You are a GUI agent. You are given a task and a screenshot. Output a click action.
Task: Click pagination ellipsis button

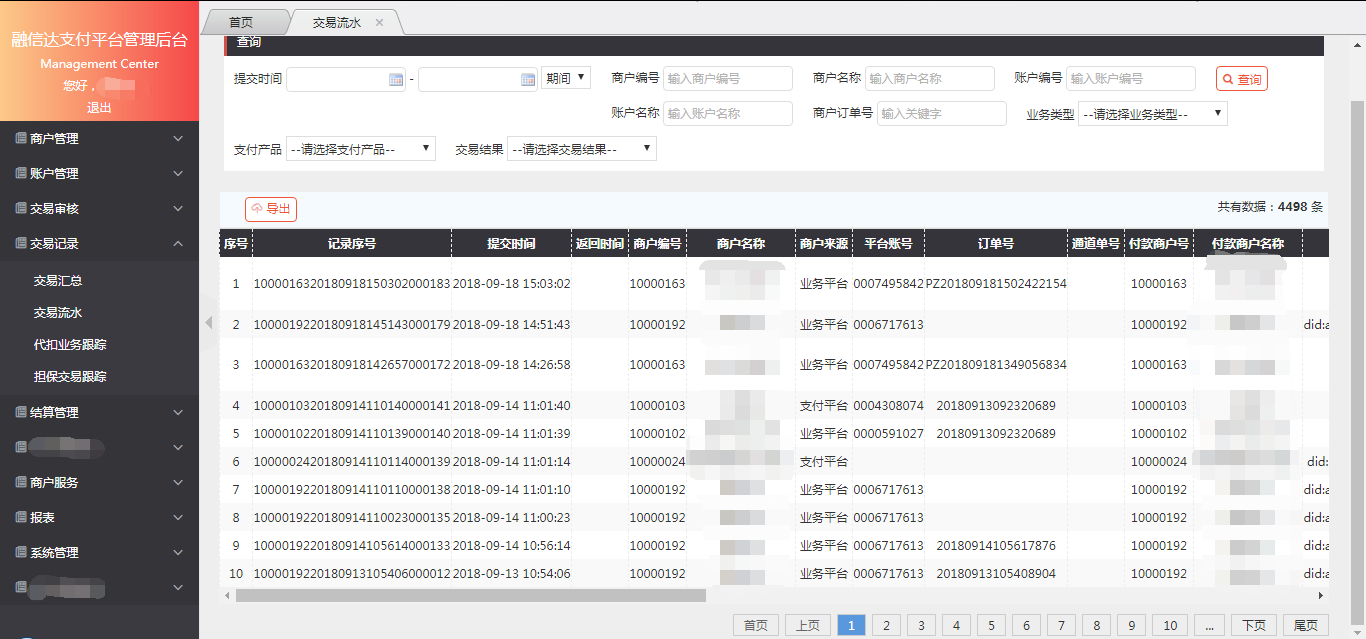pos(1209,625)
